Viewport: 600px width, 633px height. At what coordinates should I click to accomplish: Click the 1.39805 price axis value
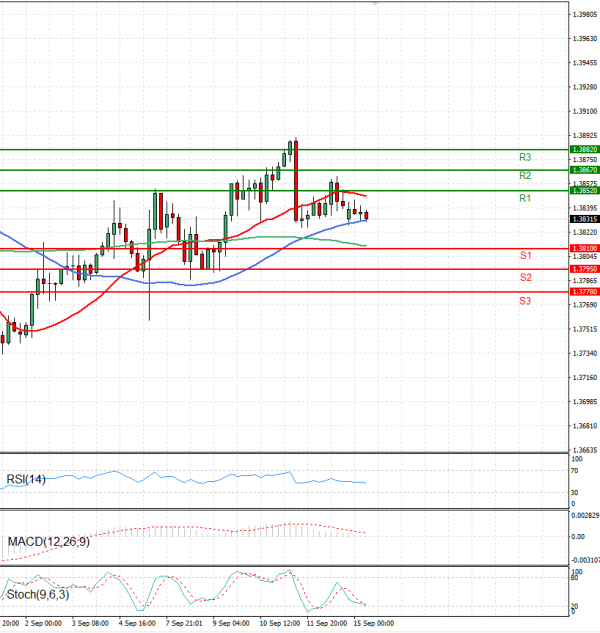pos(585,15)
